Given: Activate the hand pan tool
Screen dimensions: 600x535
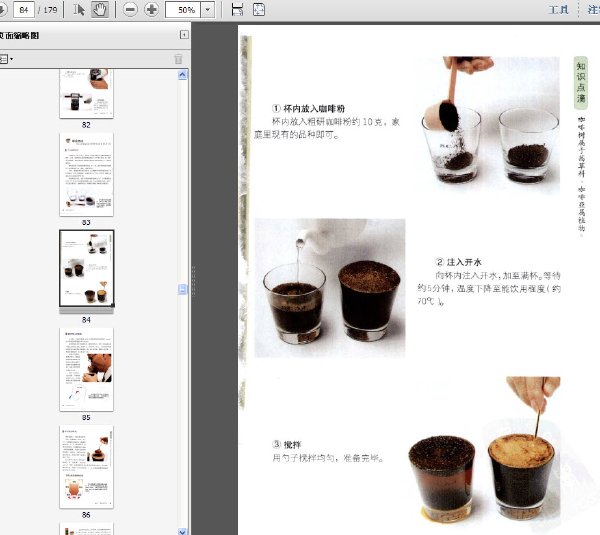Looking at the screenshot, I should 99,10.
